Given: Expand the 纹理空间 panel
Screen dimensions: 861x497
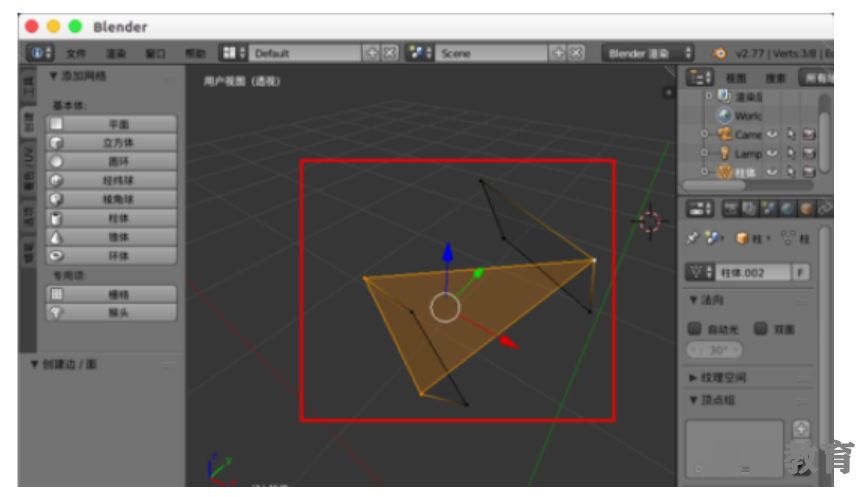Looking at the screenshot, I should click(694, 377).
